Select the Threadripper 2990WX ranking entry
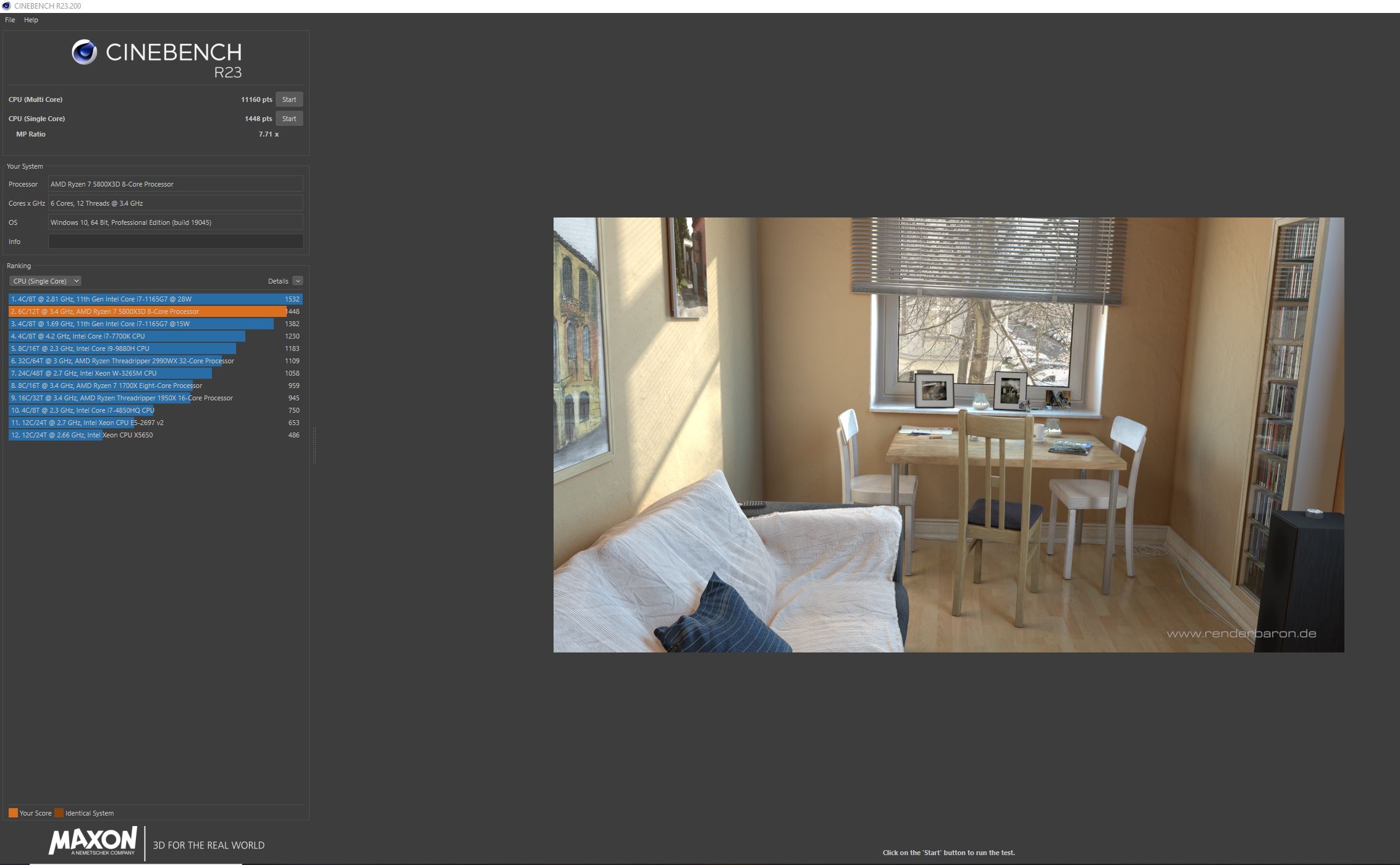 point(124,361)
